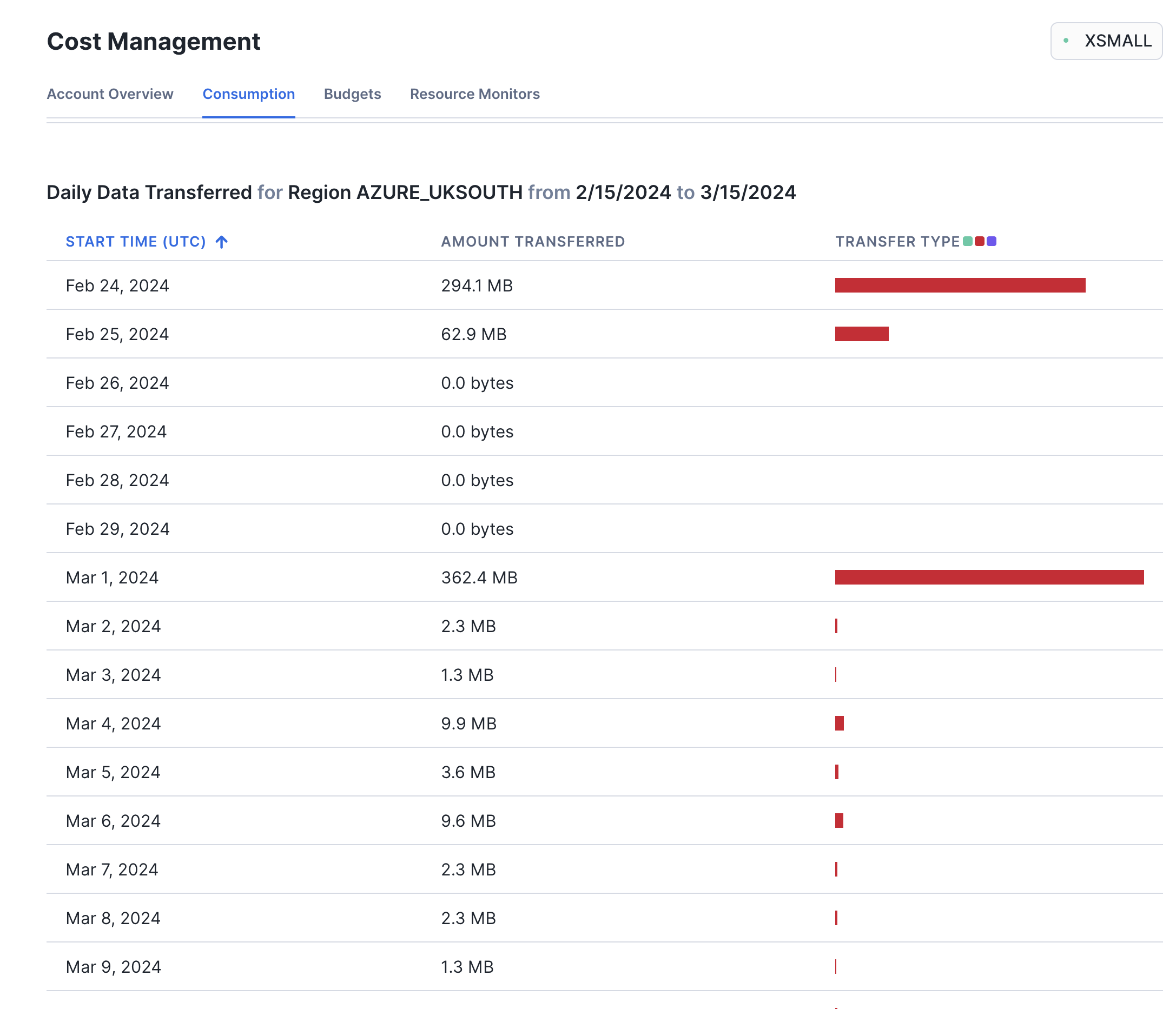The image size is (1176, 1009).
Task: Click the red transfer type legend swatch
Action: click(x=980, y=241)
